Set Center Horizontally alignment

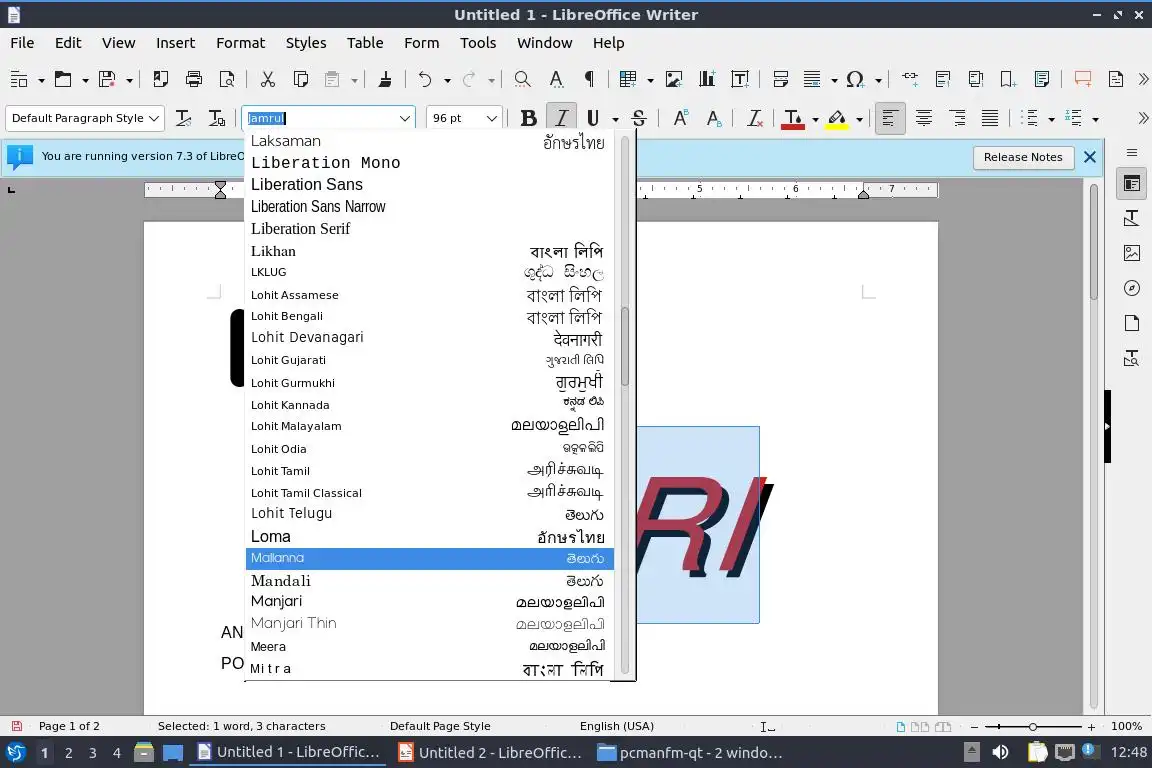(x=924, y=118)
